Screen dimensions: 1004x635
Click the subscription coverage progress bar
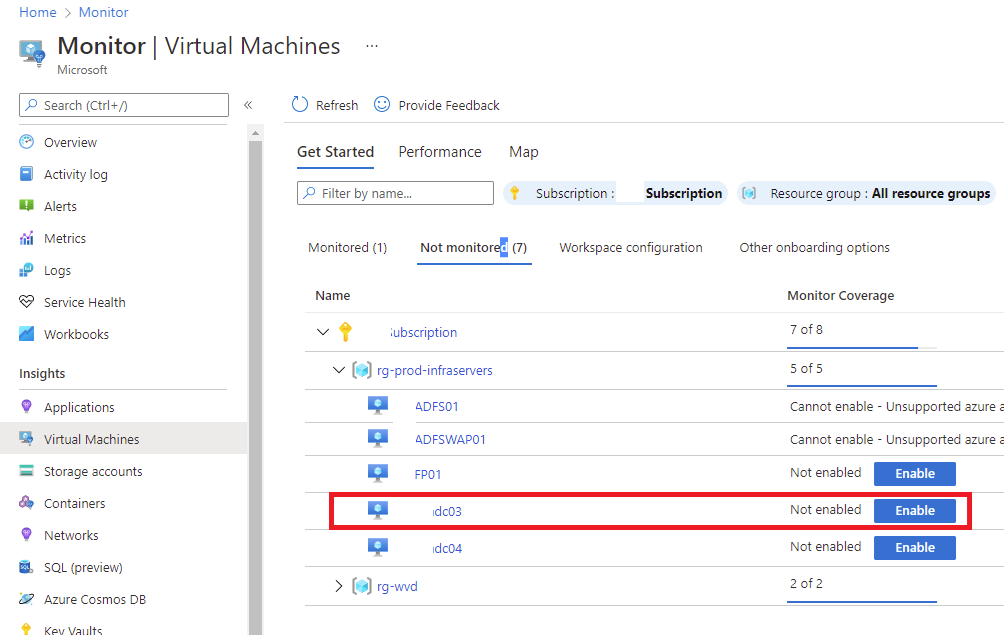(862, 348)
